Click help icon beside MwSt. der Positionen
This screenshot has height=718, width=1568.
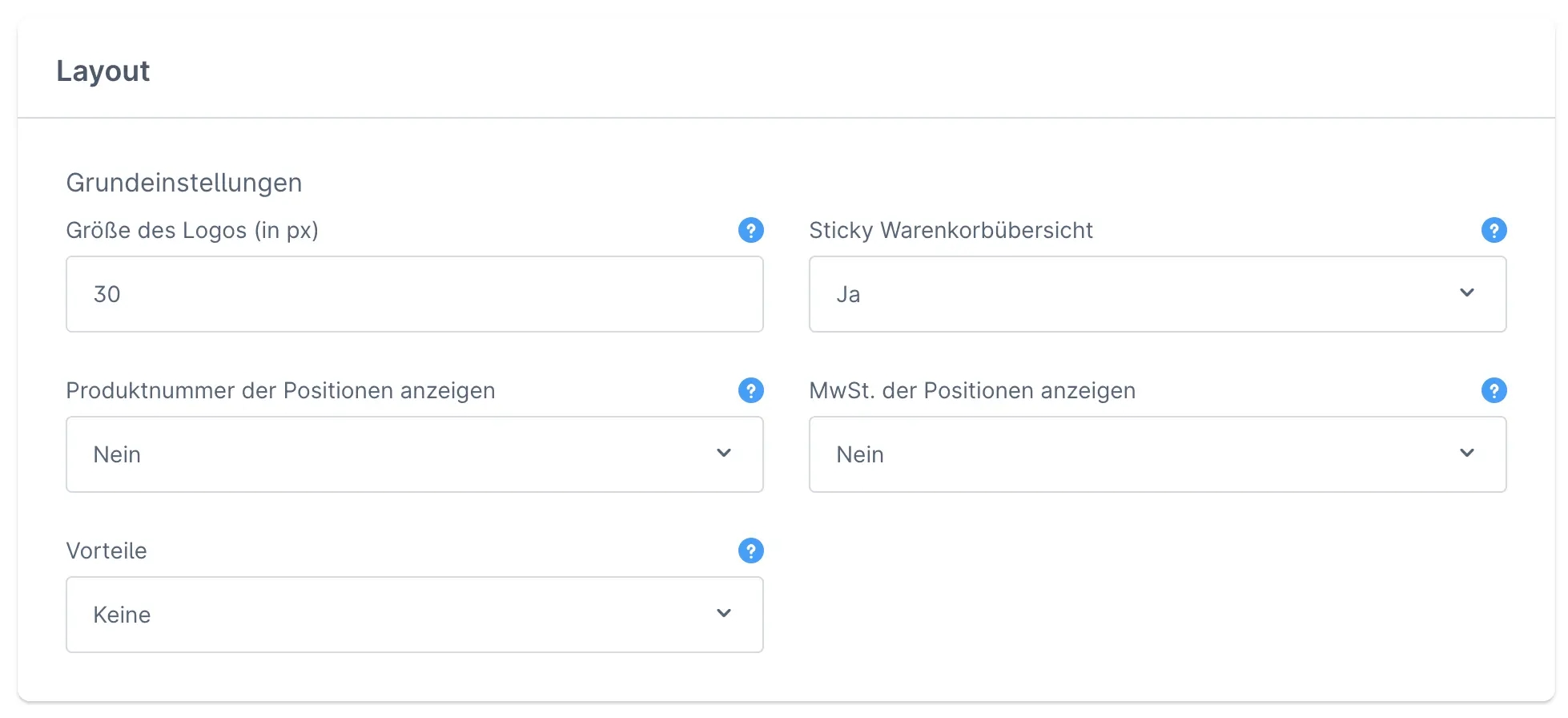tap(1494, 391)
